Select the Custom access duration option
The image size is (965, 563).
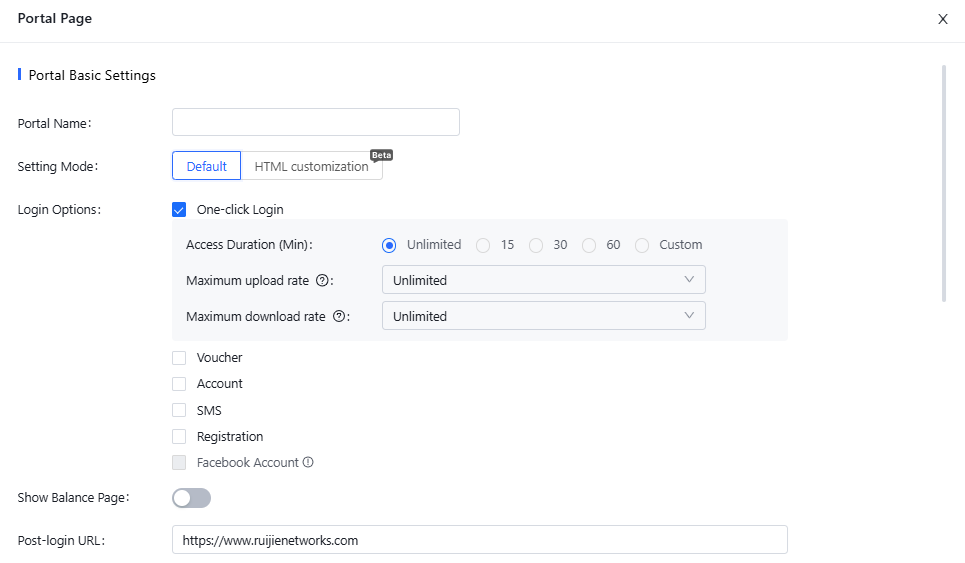click(x=642, y=245)
